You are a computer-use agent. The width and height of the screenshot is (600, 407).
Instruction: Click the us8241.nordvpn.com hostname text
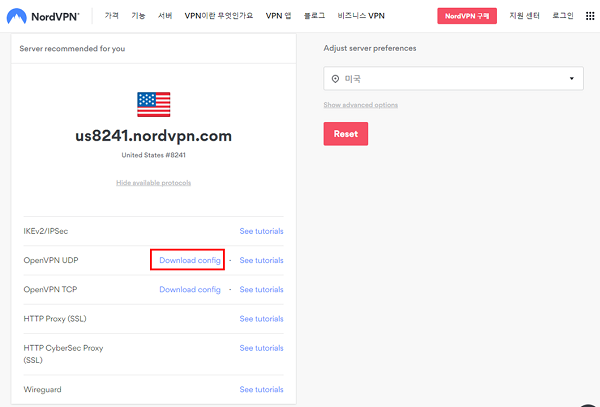pos(153,136)
